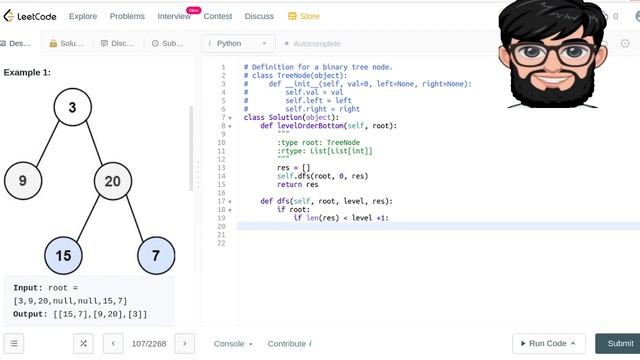Collapse the fold arrow at line 8
The image size is (640, 360).
point(230,127)
